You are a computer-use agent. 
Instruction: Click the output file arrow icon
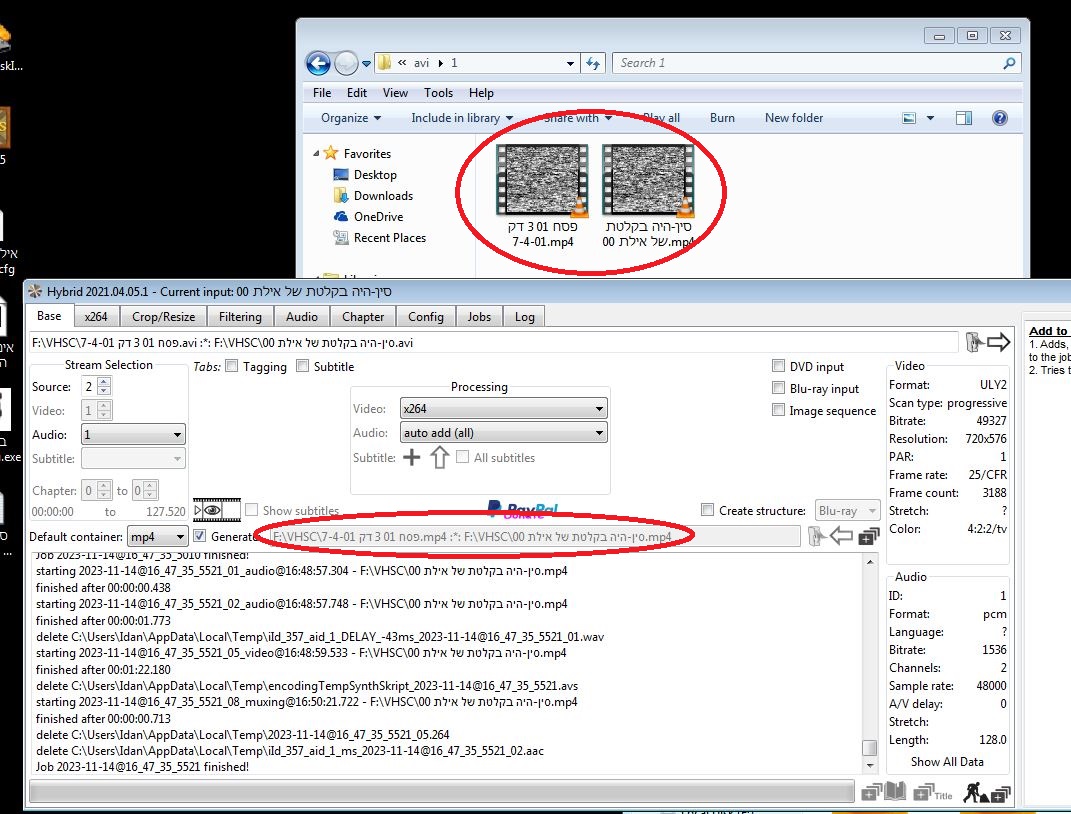841,537
